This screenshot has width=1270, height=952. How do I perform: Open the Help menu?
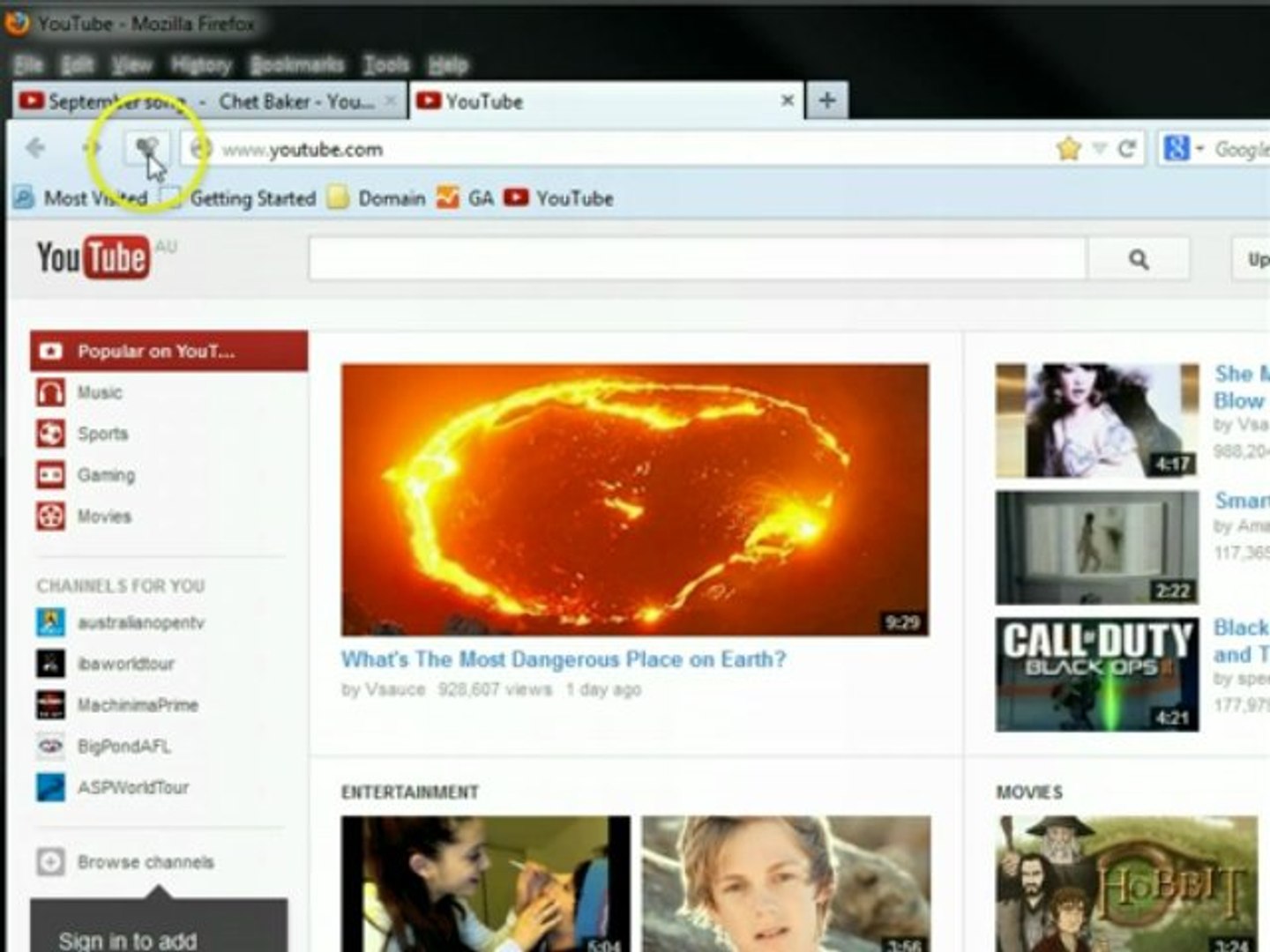point(448,64)
